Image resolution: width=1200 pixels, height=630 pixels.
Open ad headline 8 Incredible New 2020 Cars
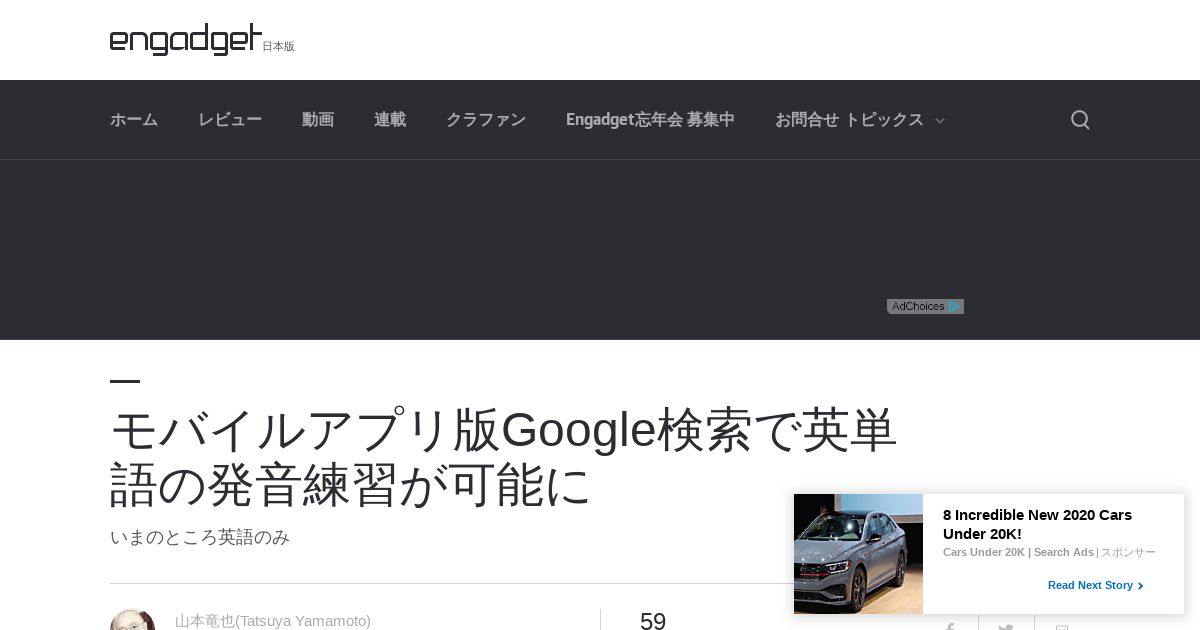tap(1038, 524)
